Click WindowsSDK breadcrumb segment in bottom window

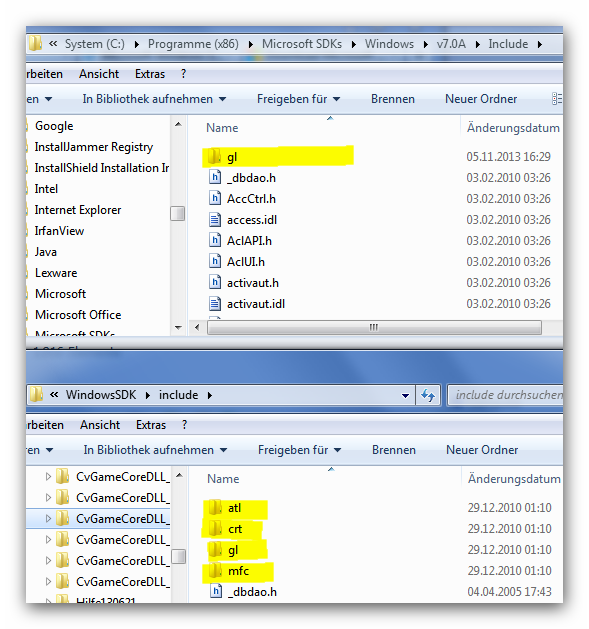point(101,395)
